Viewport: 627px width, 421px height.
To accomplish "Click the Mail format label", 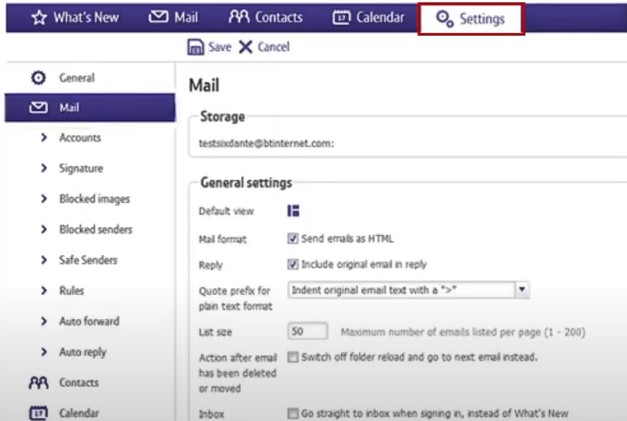I will (222, 239).
